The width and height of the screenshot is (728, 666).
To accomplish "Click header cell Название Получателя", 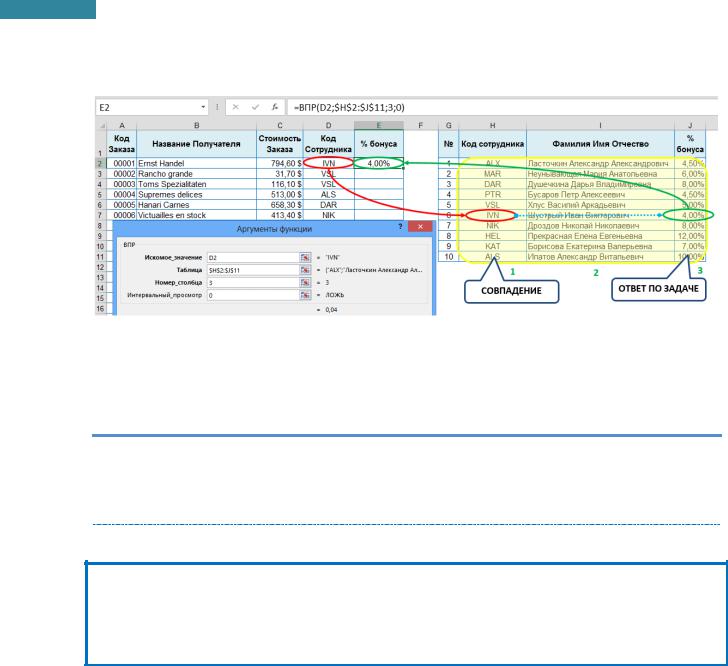I will (x=196, y=144).
